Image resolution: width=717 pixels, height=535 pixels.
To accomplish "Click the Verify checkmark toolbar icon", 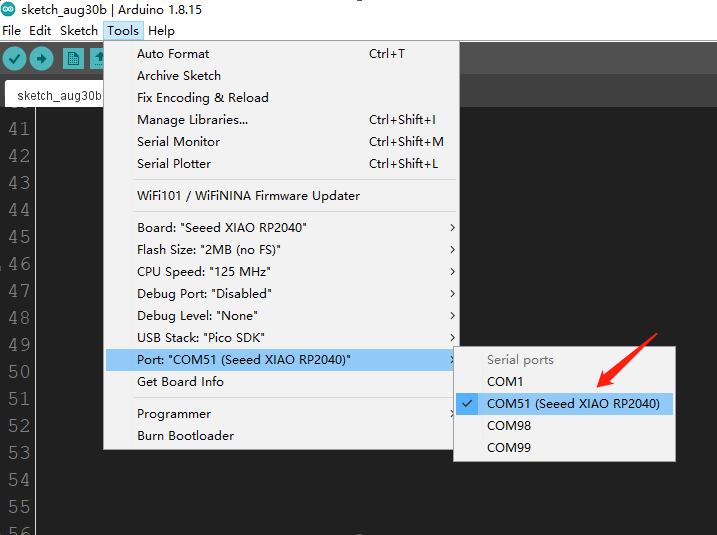I will tap(14, 59).
